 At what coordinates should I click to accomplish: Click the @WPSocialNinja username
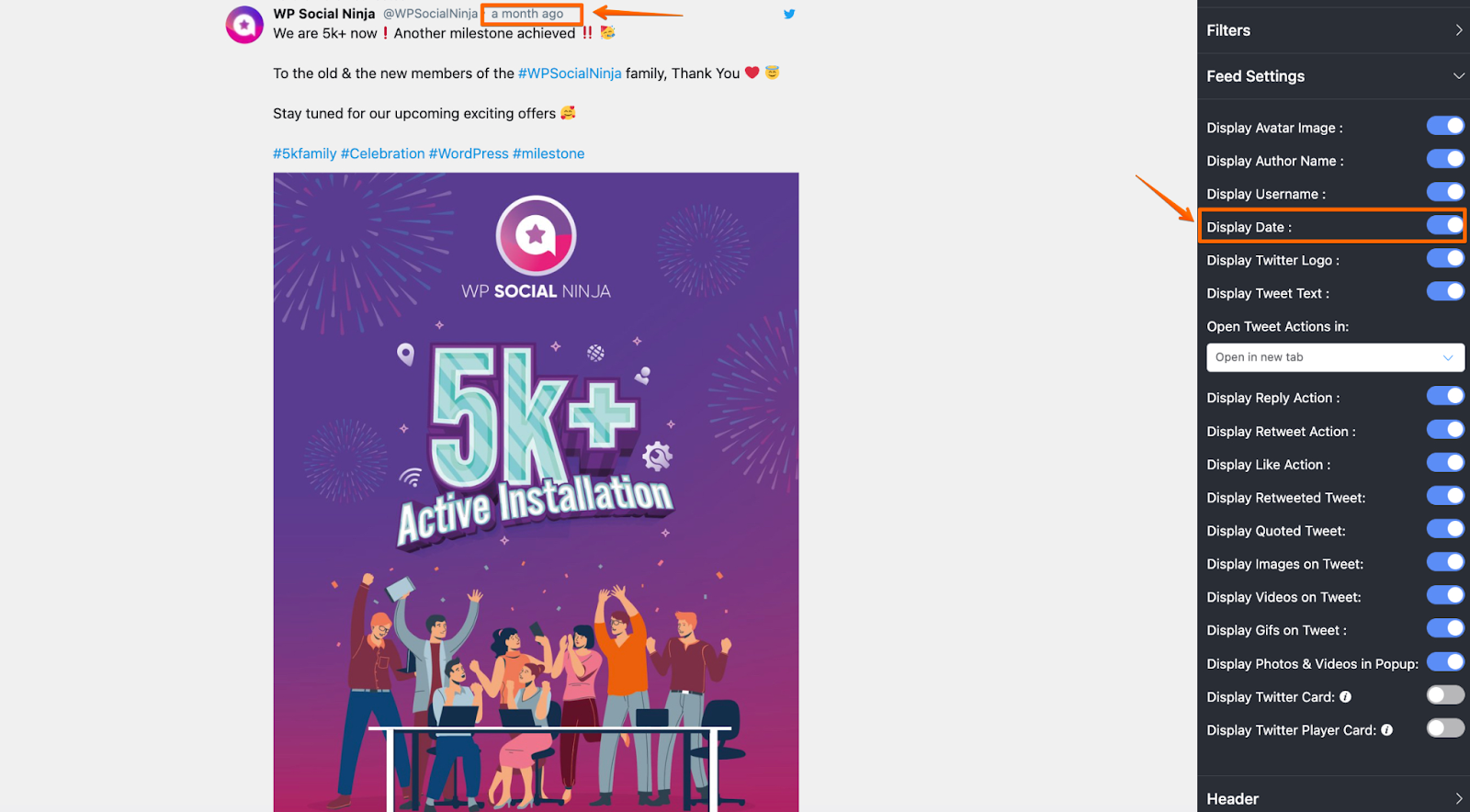(430, 14)
